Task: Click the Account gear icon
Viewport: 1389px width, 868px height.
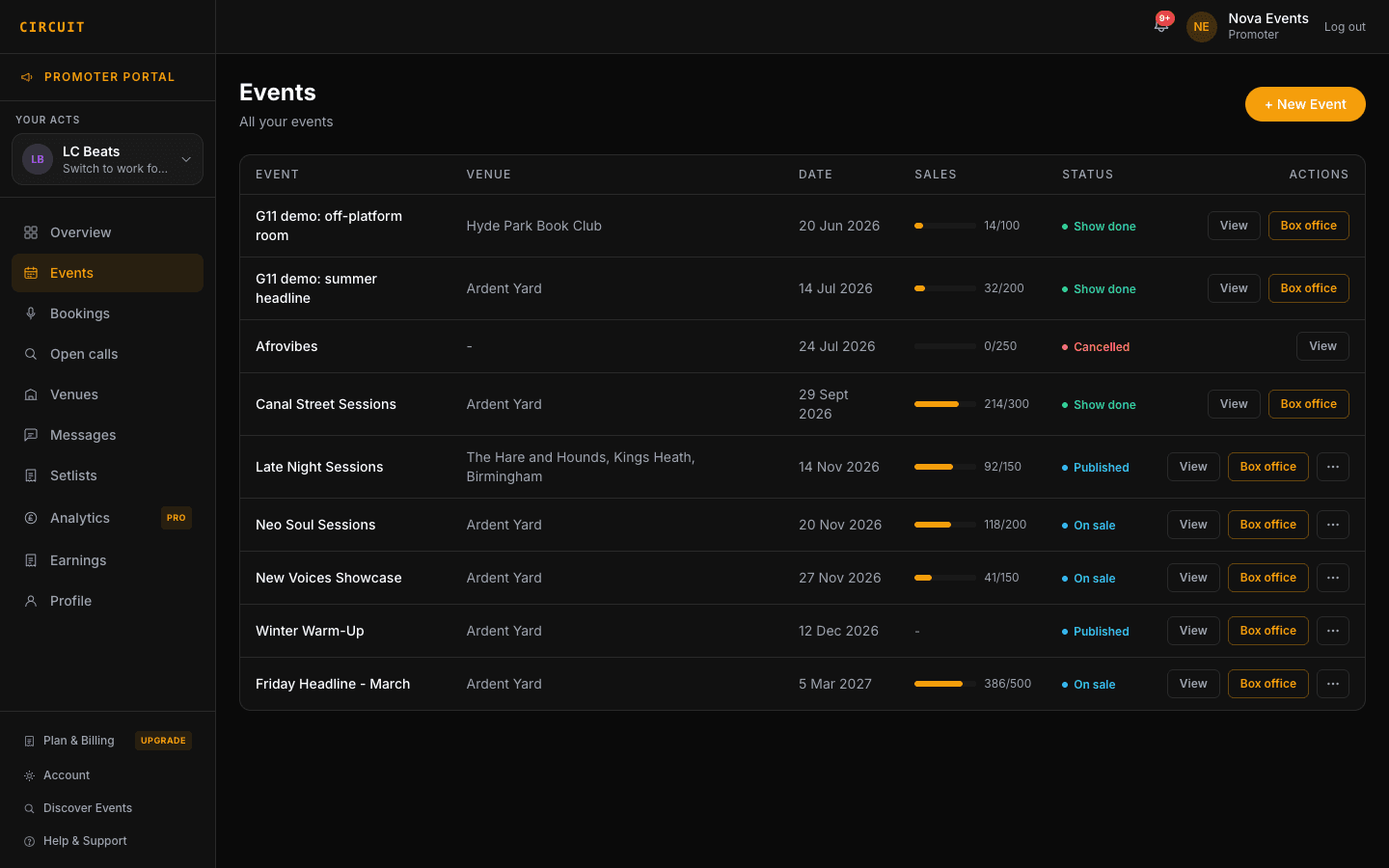Action: [x=29, y=775]
